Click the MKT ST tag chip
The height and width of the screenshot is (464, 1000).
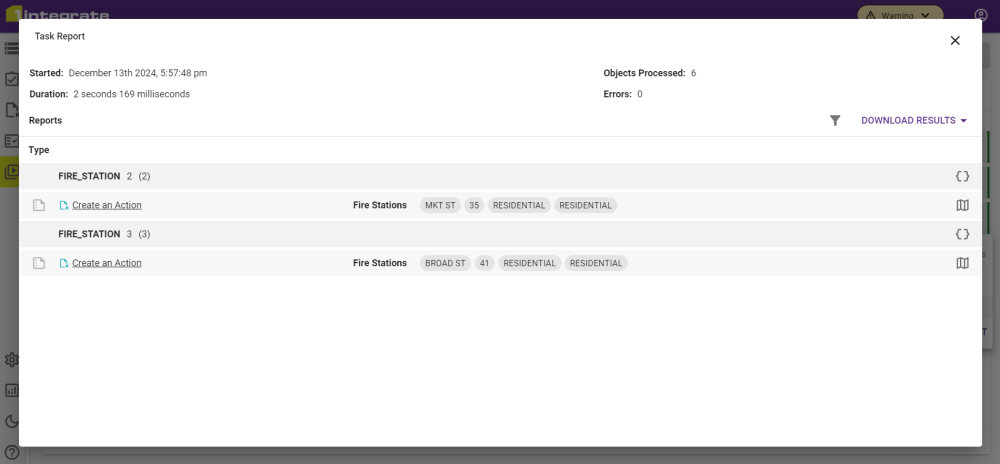pos(440,205)
